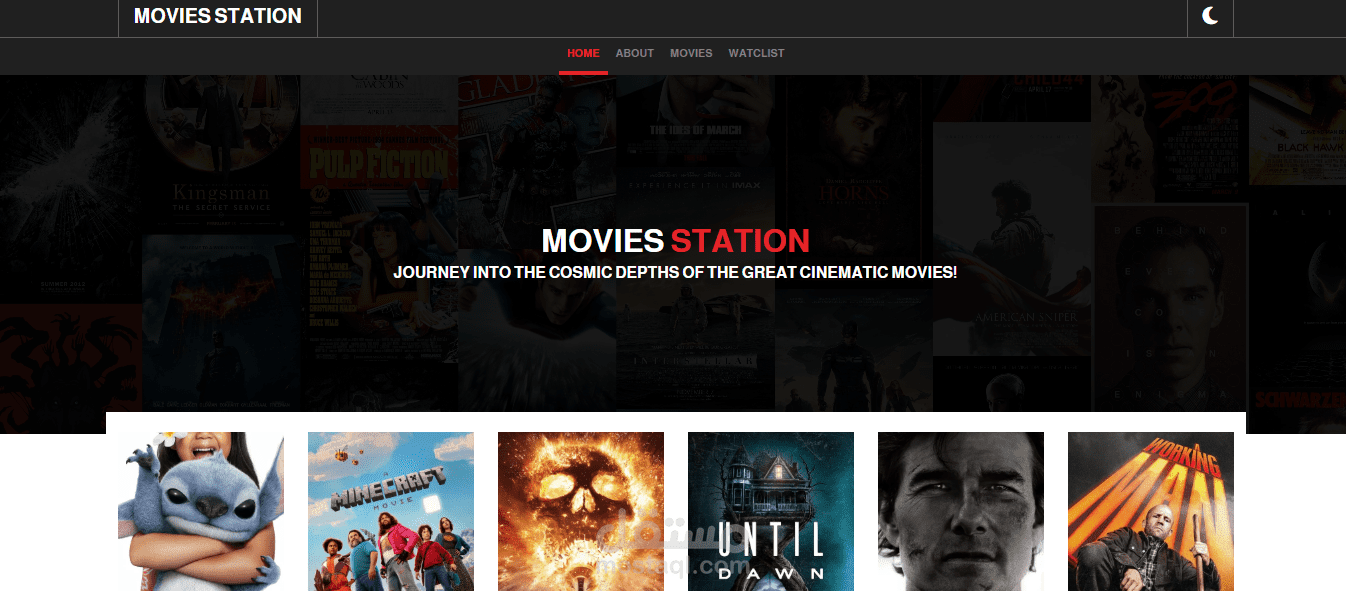
Task: Open the flaming skull movie poster
Action: click(581, 511)
